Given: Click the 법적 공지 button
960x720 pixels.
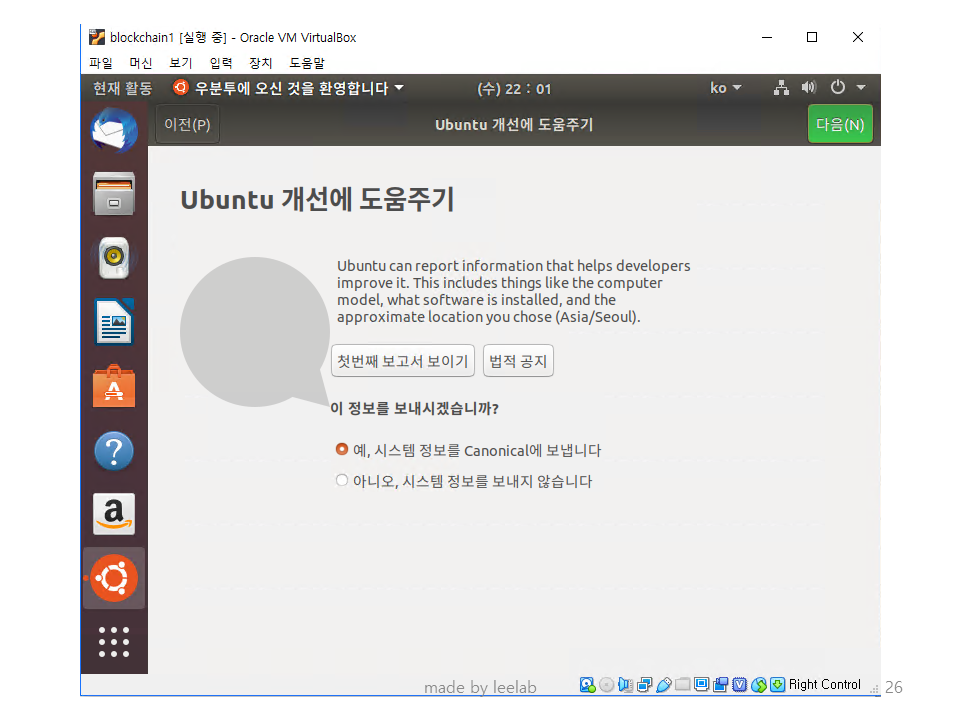Looking at the screenshot, I should pos(518,361).
